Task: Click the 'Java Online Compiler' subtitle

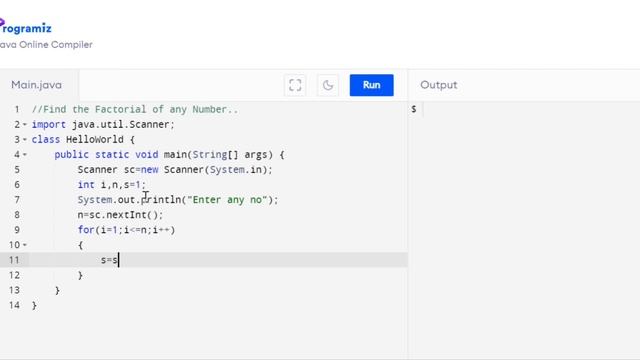Action: coord(46,44)
